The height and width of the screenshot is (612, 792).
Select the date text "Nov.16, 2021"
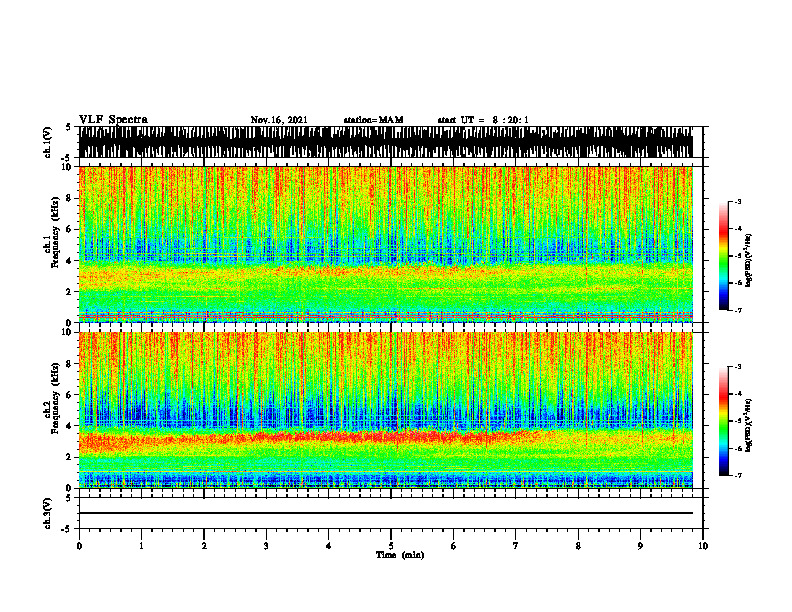tap(279, 120)
